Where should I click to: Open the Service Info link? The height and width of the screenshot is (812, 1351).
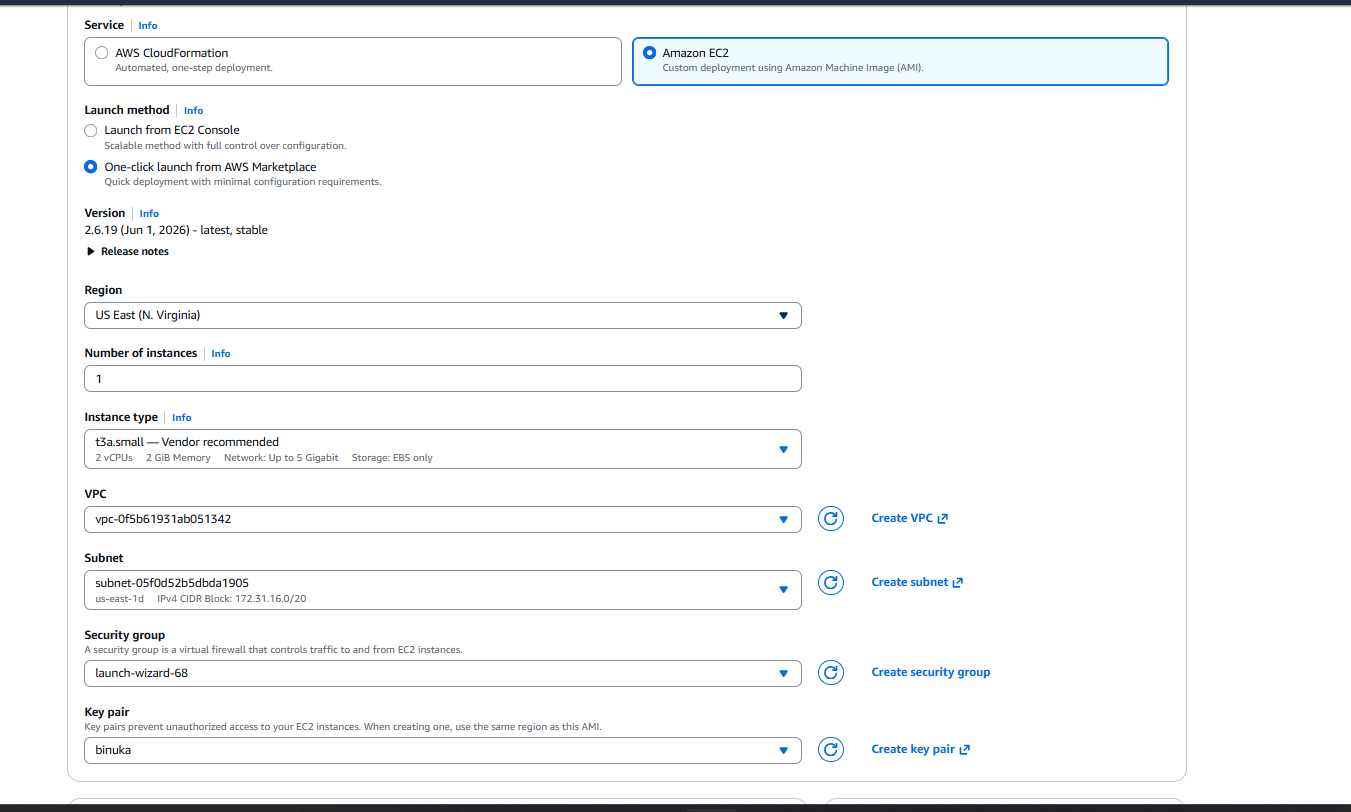point(147,25)
